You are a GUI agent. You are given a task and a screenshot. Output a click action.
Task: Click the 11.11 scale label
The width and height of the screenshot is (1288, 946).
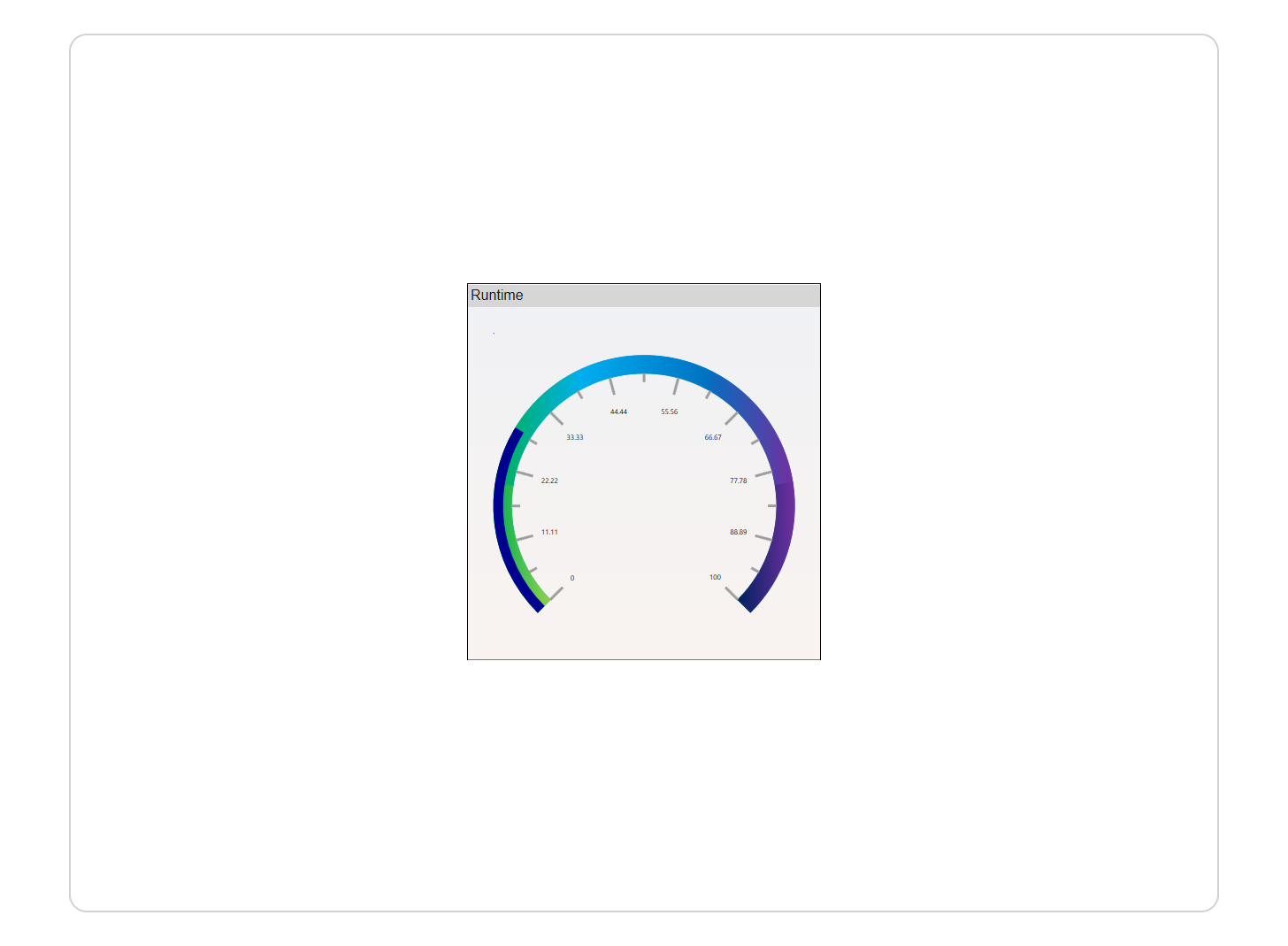click(x=549, y=532)
